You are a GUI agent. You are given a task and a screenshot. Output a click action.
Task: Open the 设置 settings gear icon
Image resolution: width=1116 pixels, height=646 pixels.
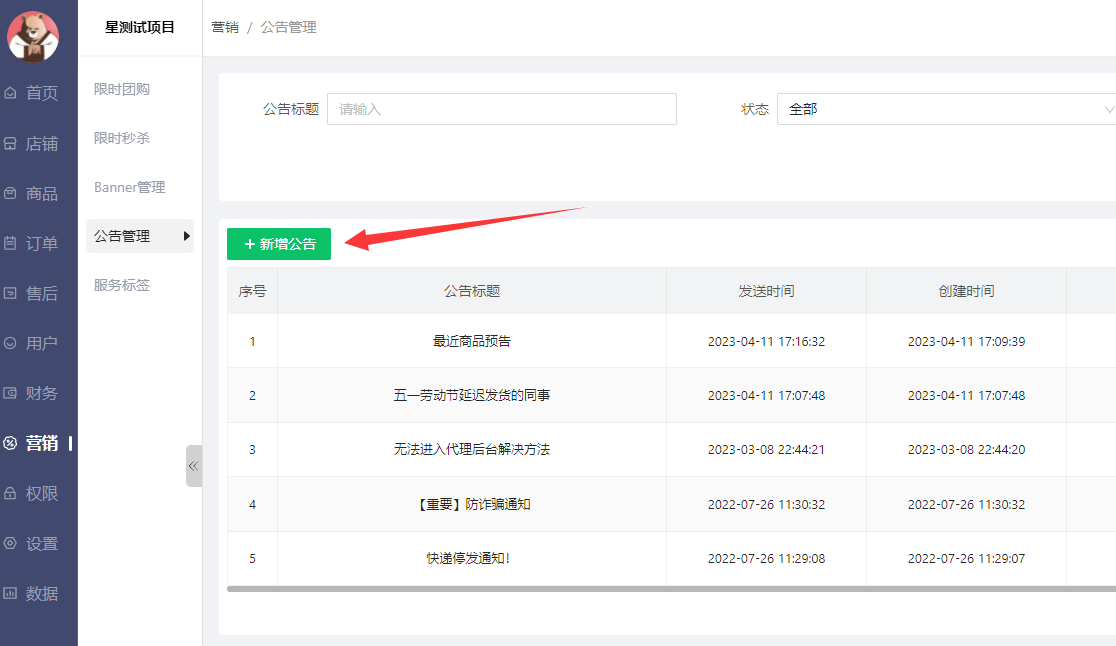point(11,543)
